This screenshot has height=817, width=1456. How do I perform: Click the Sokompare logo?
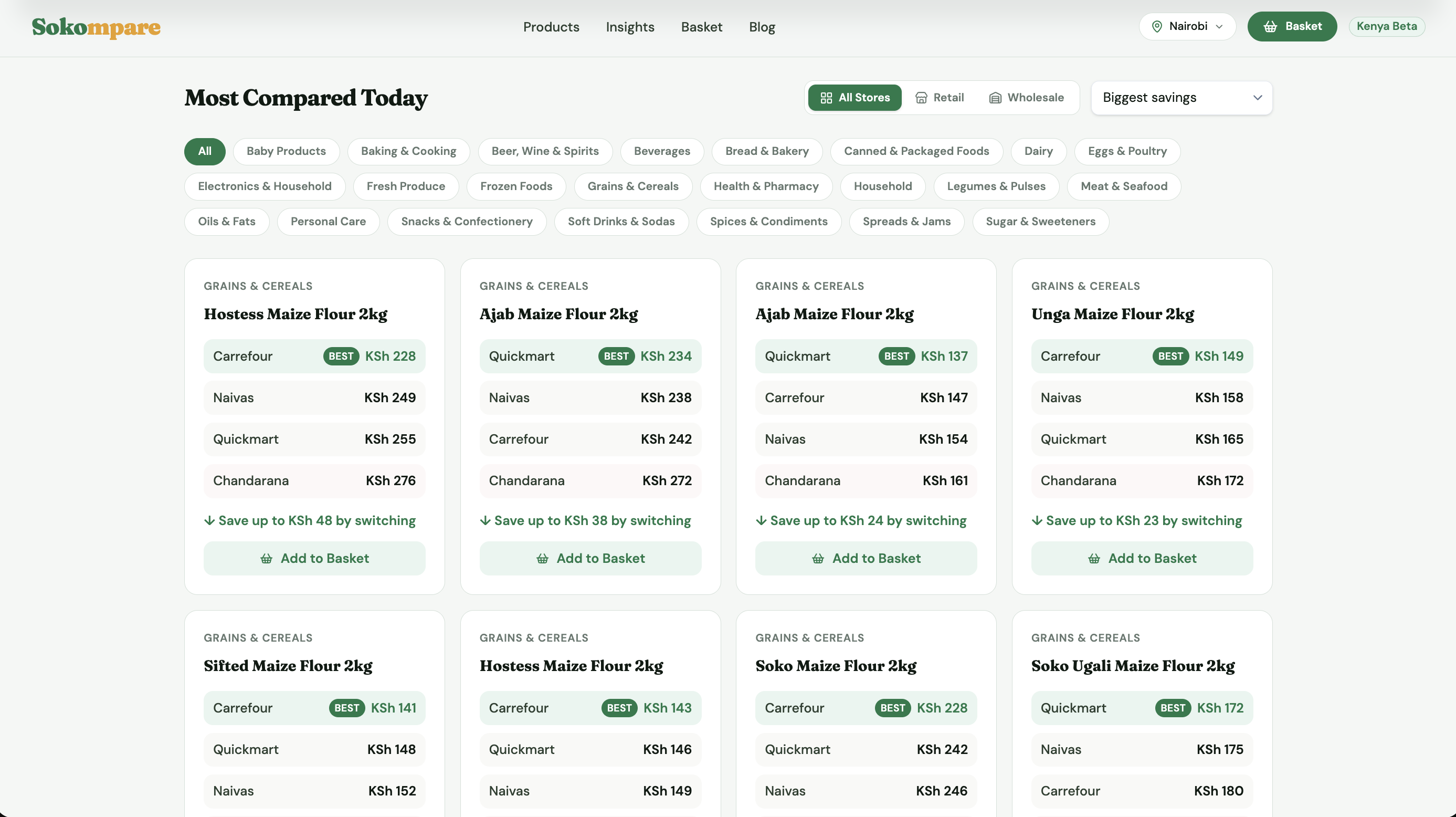96,27
